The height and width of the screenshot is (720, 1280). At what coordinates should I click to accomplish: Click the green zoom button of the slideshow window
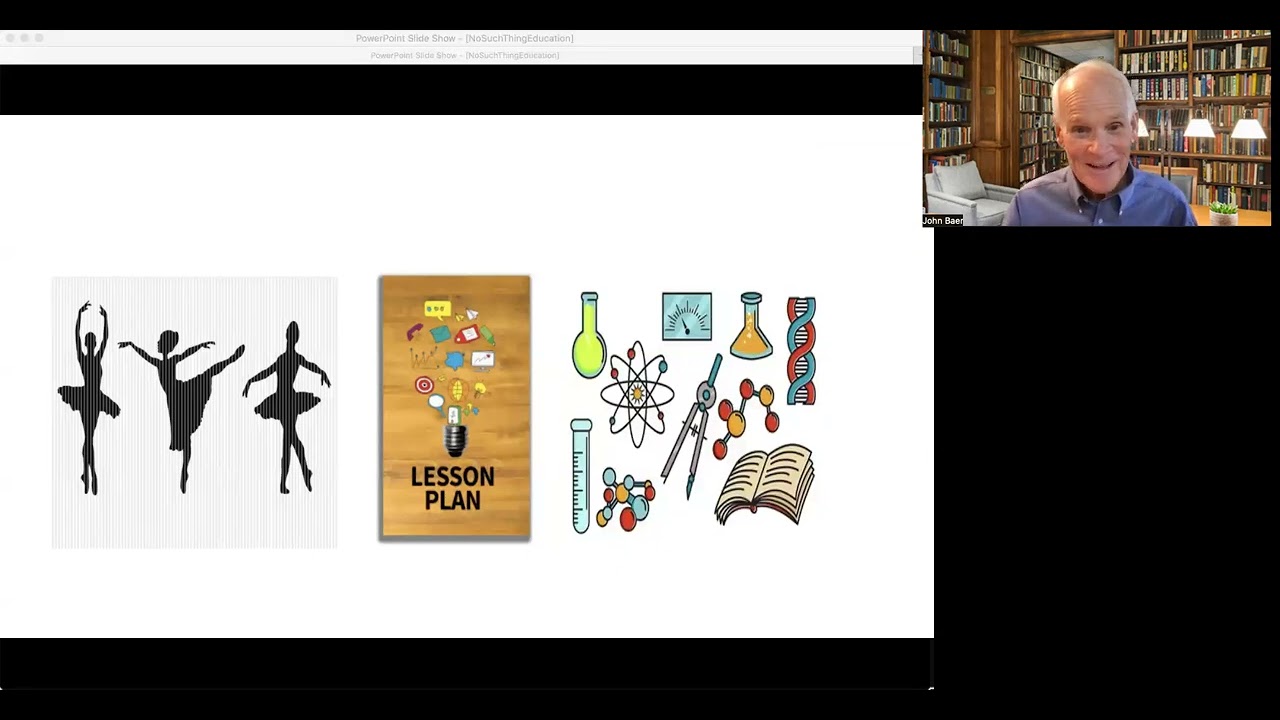click(x=40, y=38)
